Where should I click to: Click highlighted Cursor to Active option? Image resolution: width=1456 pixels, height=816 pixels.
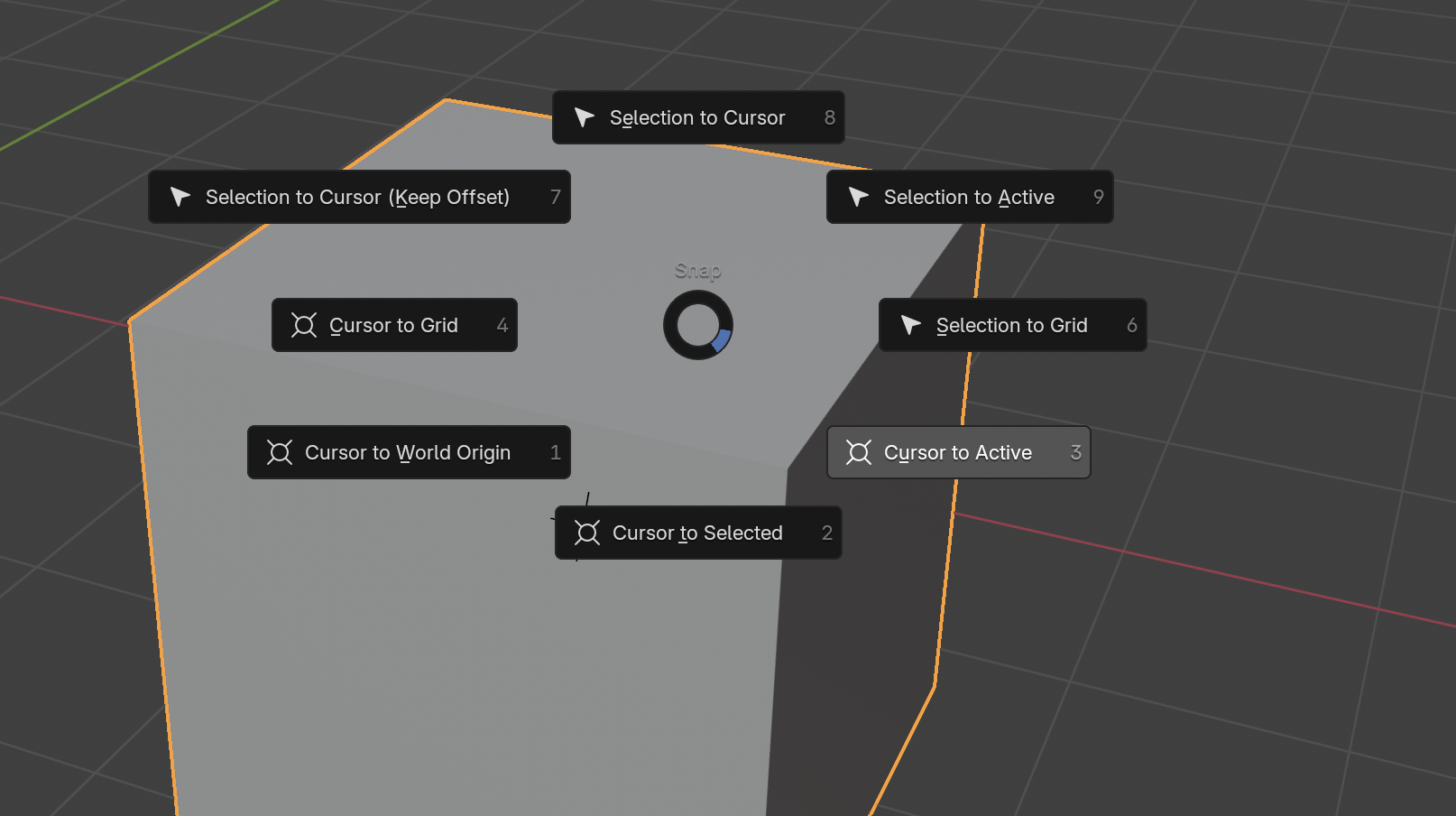click(959, 452)
